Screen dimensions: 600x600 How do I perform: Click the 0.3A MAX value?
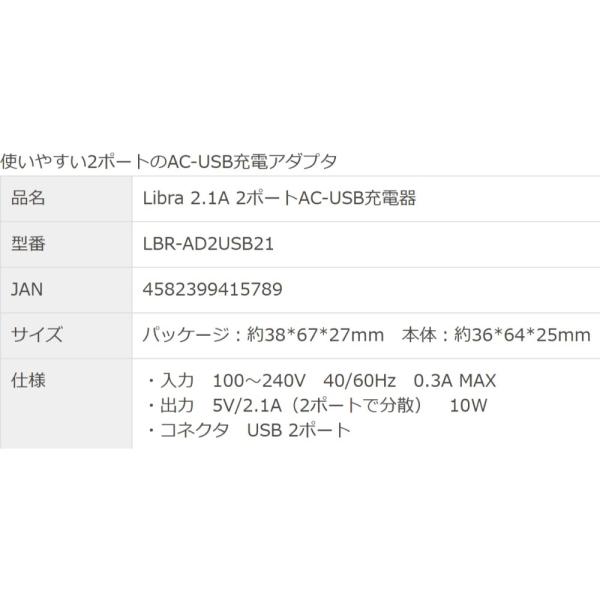coord(455,381)
